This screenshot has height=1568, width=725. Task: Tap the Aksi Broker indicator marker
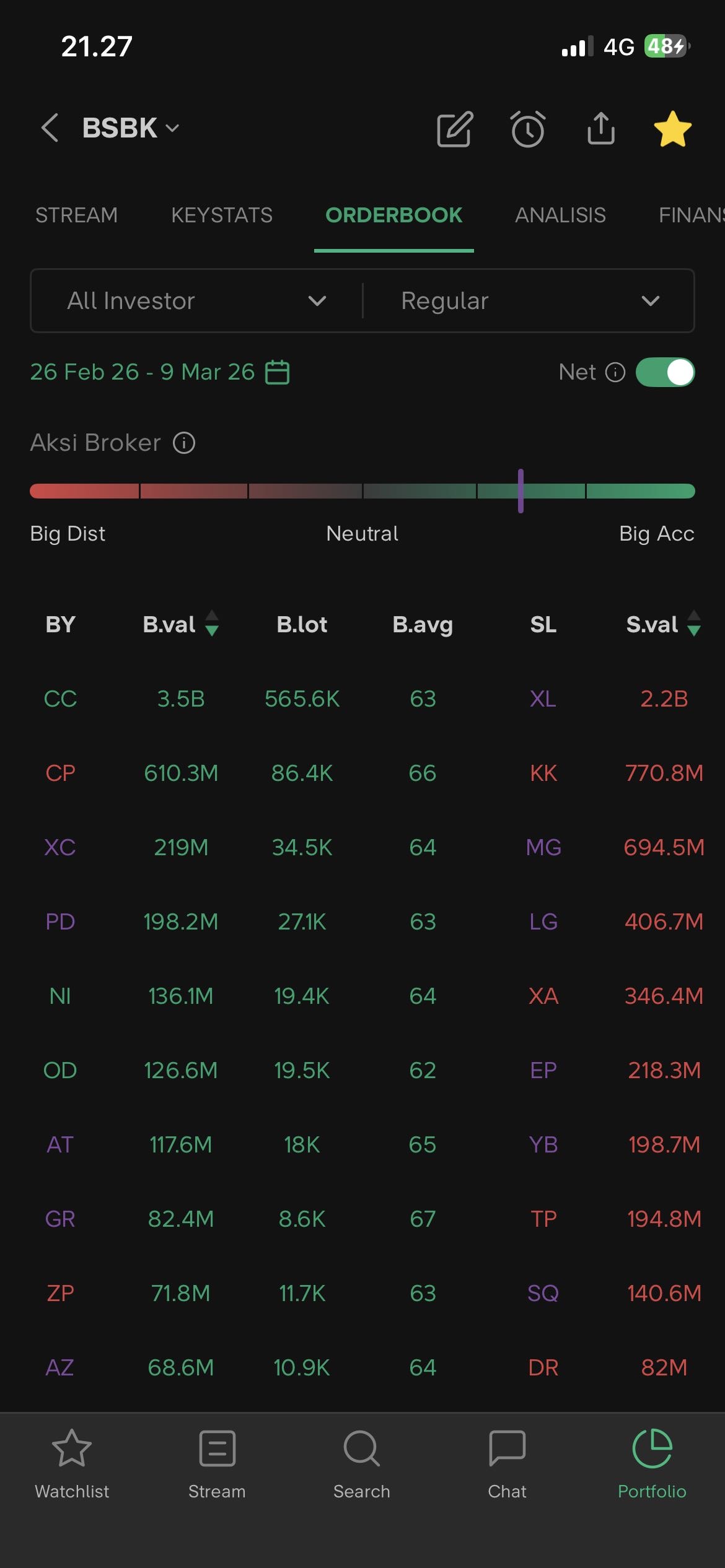(521, 491)
